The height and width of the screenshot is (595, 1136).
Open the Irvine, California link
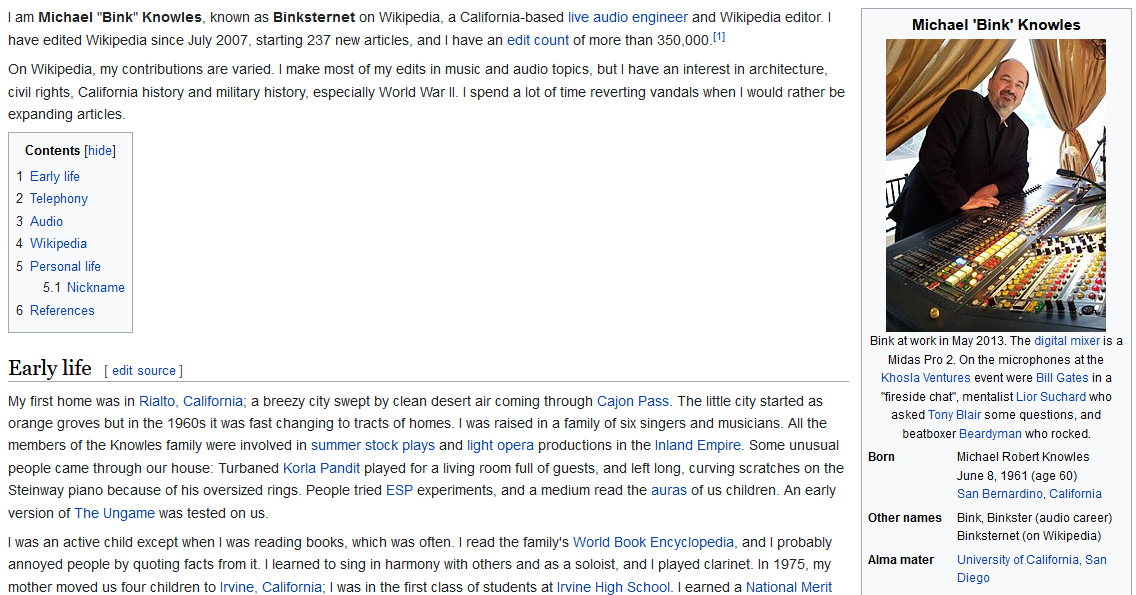[x=270, y=587]
